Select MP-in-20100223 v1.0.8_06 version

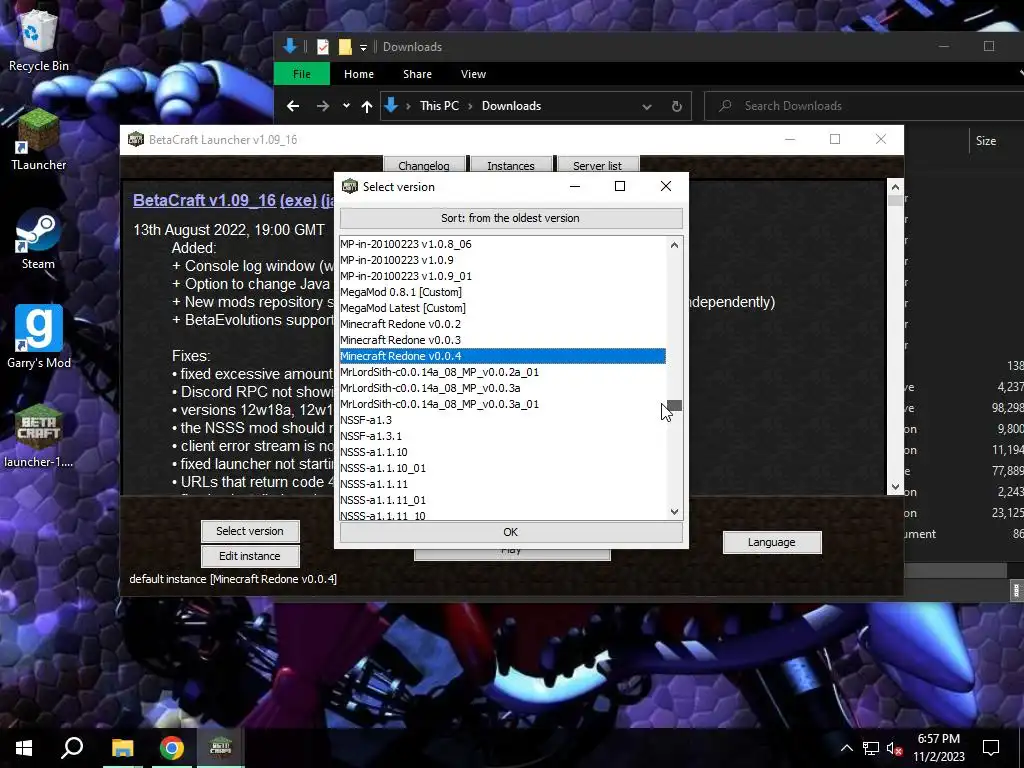[503, 244]
